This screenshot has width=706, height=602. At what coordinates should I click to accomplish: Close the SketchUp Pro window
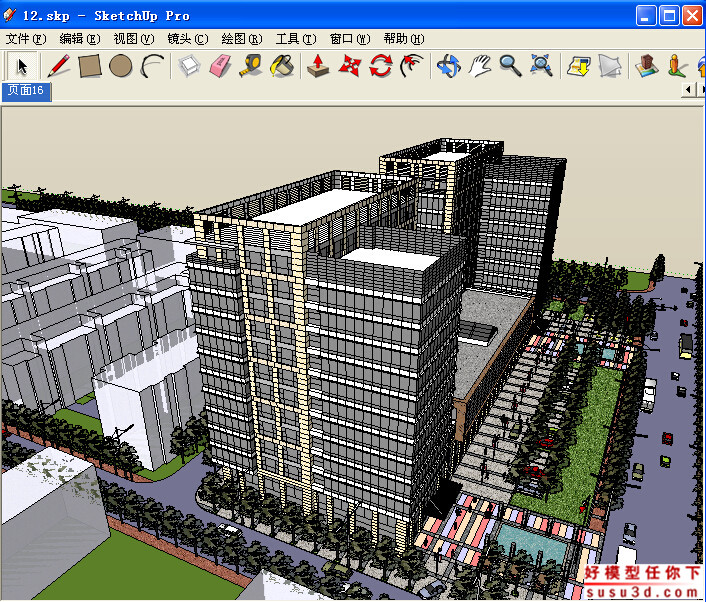tap(692, 16)
